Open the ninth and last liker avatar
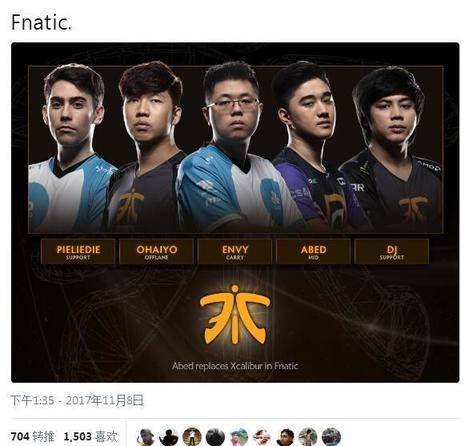Screen dimensions: 473x446 331,437
